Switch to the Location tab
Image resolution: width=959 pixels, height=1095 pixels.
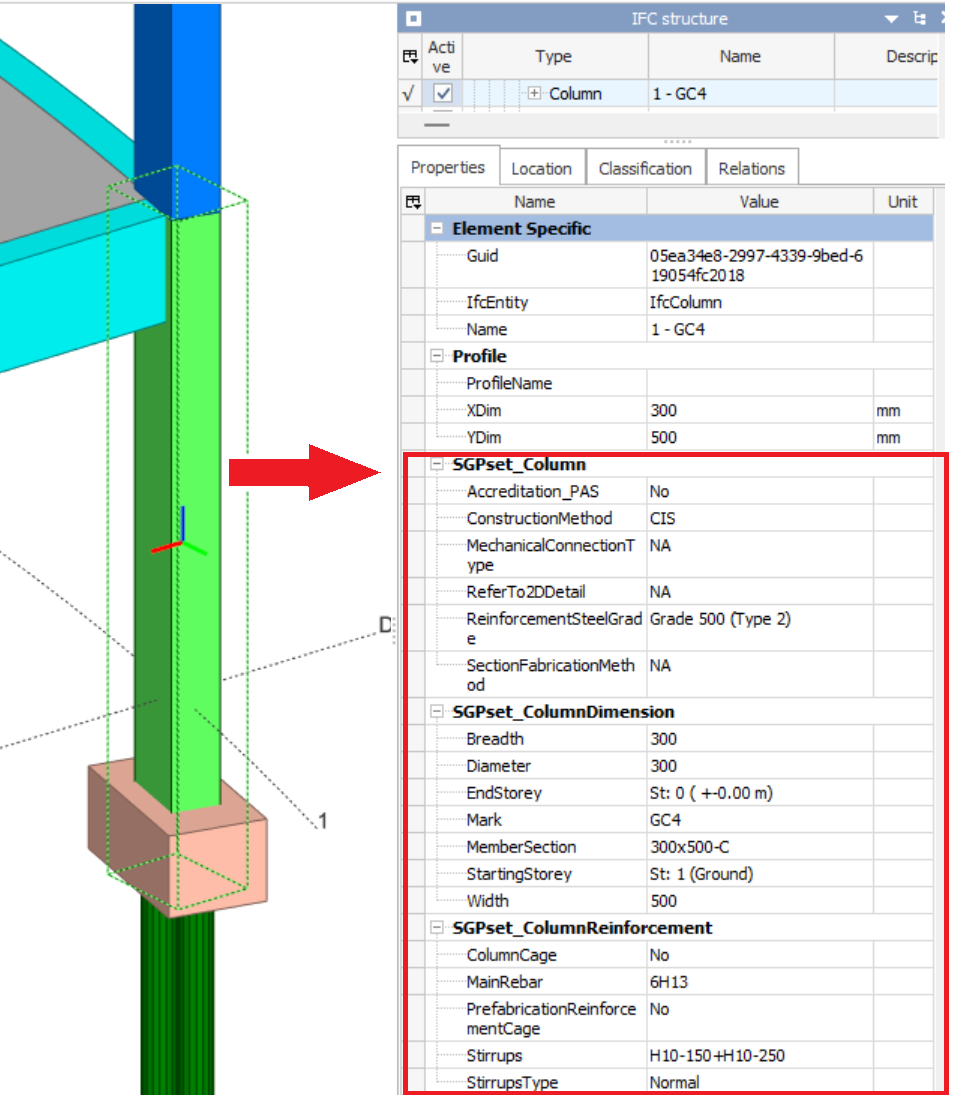tap(541, 169)
